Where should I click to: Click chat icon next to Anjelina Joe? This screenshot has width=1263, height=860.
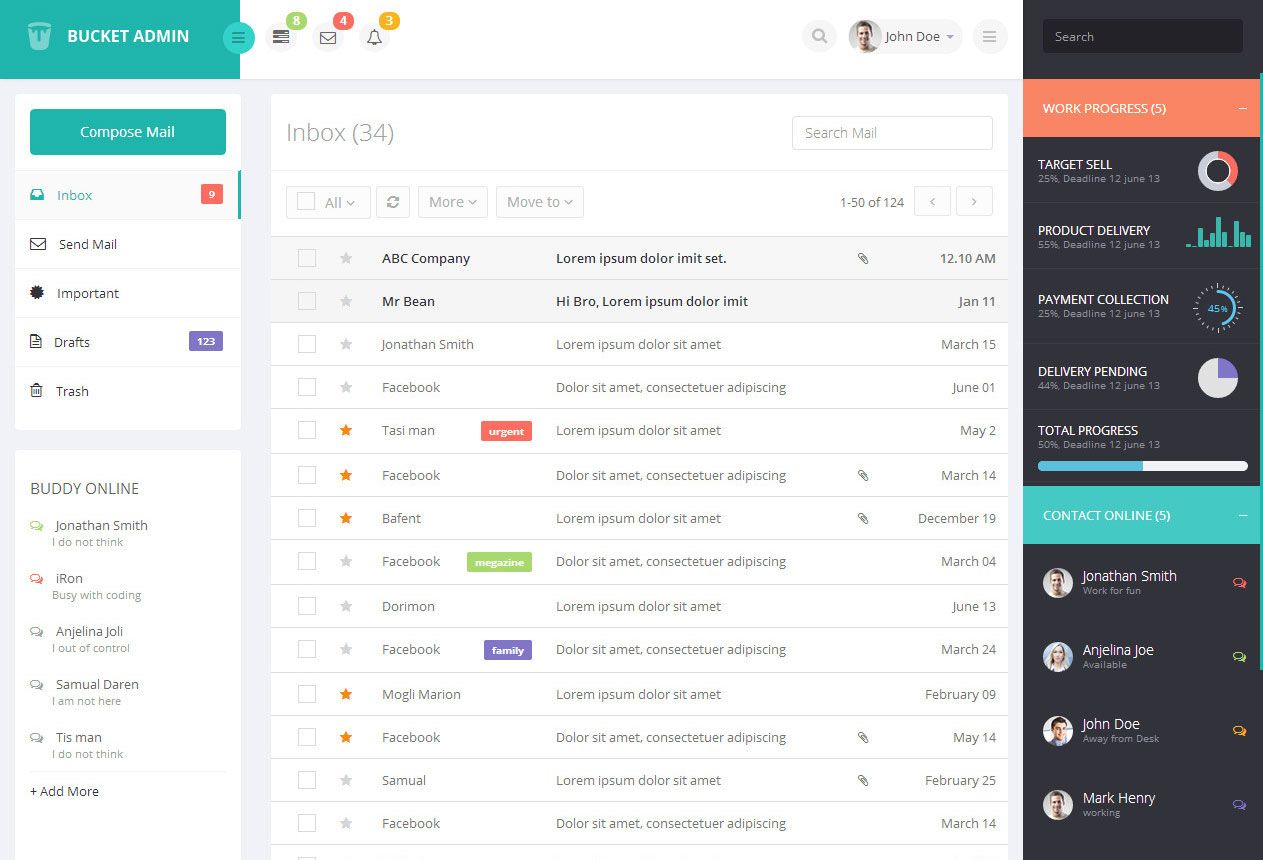point(1239,657)
